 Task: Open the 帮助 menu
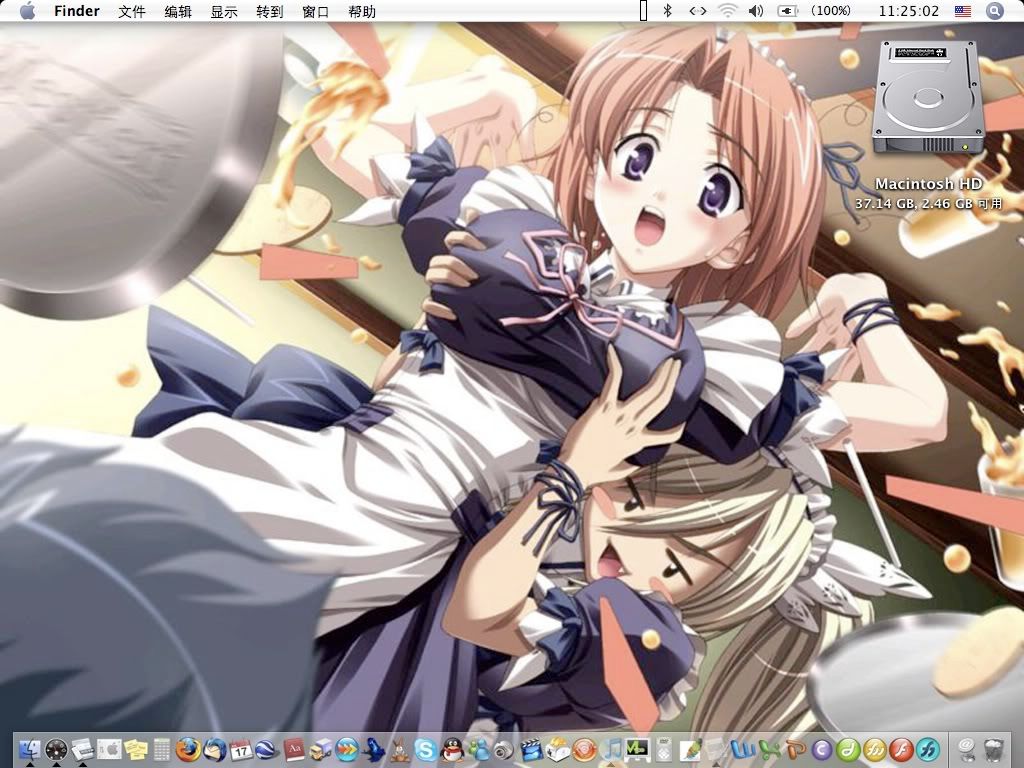coord(362,11)
